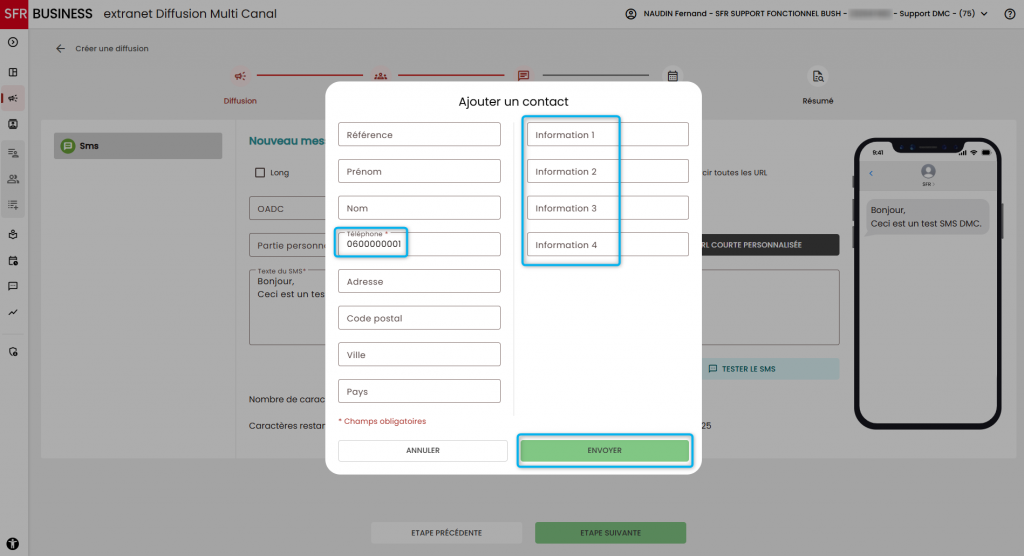Toggle the Long checkbox
Viewport: 1024px width, 556px height.
[260, 172]
